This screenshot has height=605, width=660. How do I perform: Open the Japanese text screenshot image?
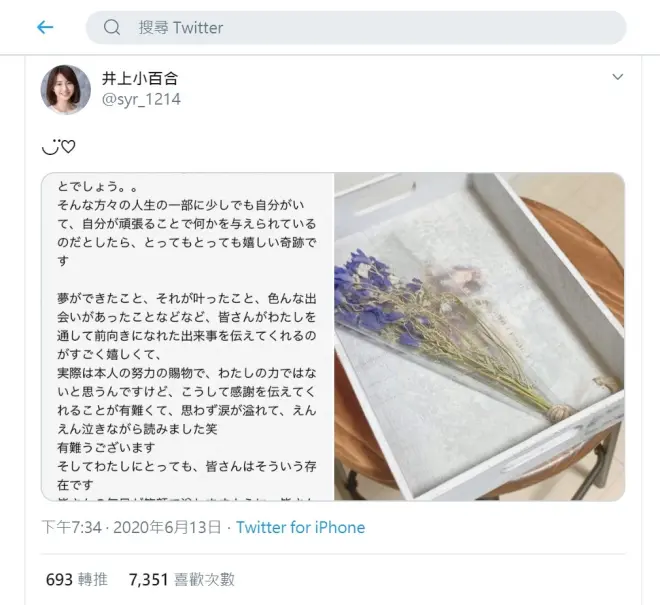[x=188, y=336]
